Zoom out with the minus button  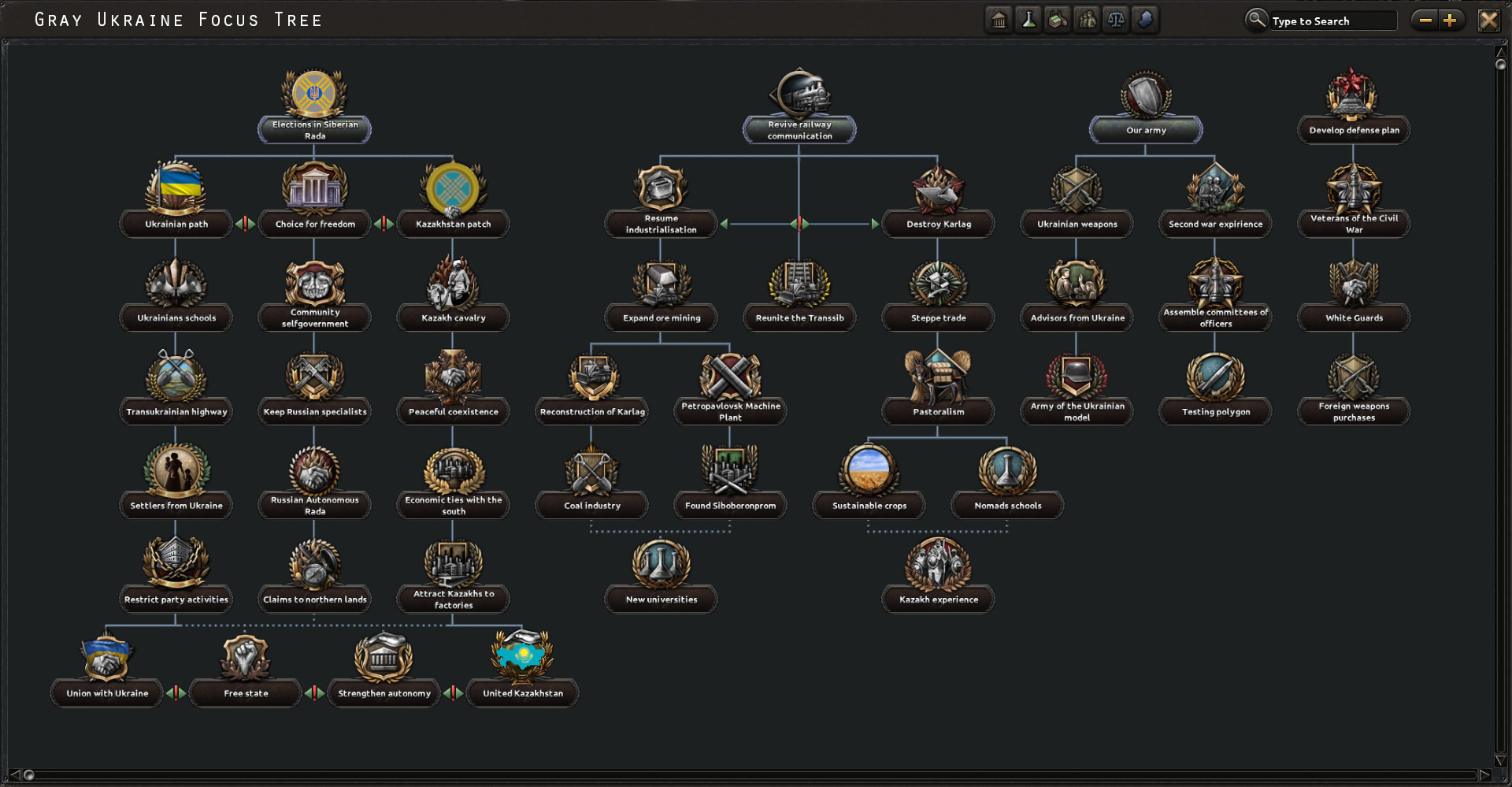click(x=1425, y=20)
